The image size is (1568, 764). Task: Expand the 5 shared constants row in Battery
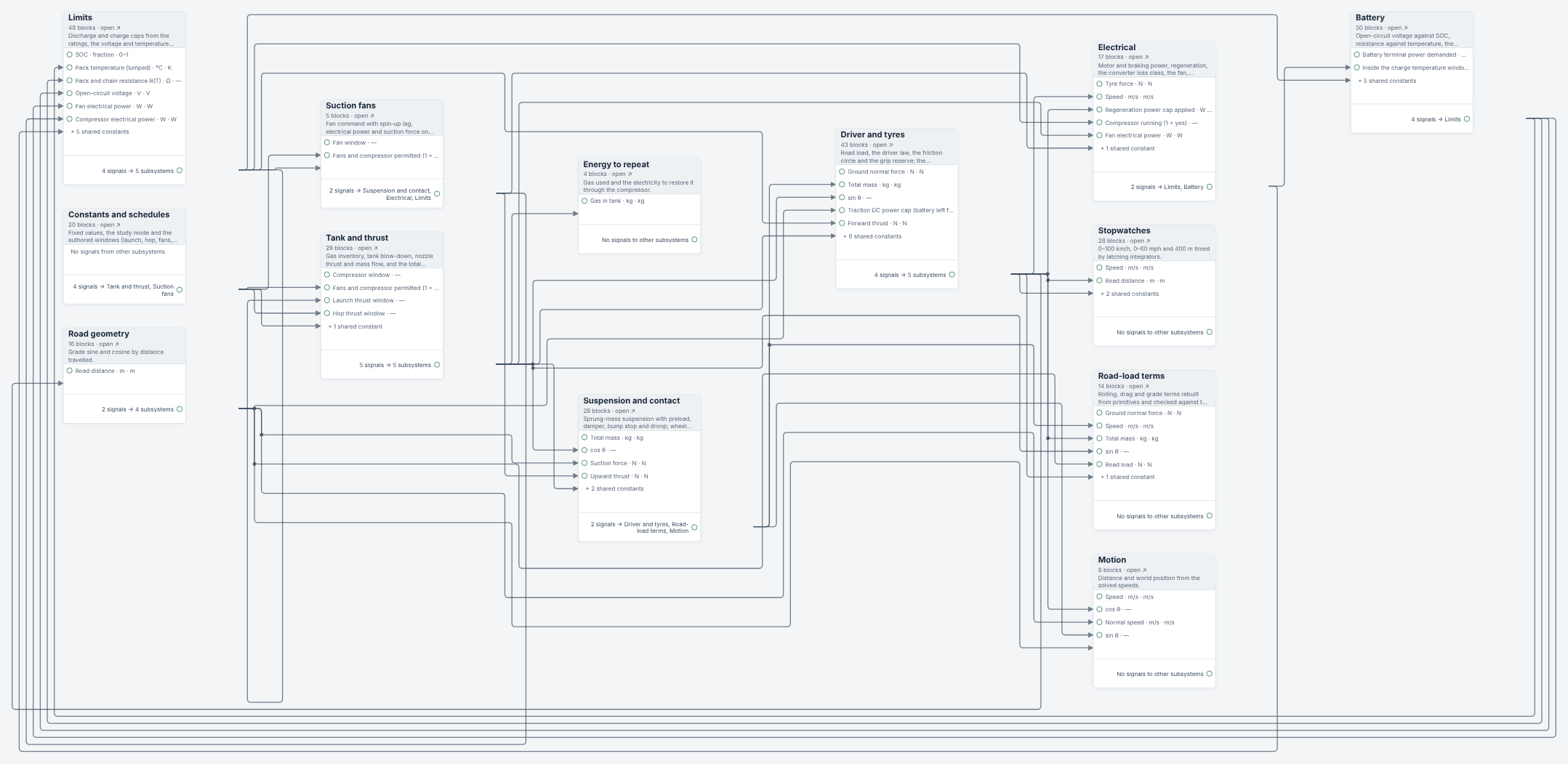tap(1387, 81)
